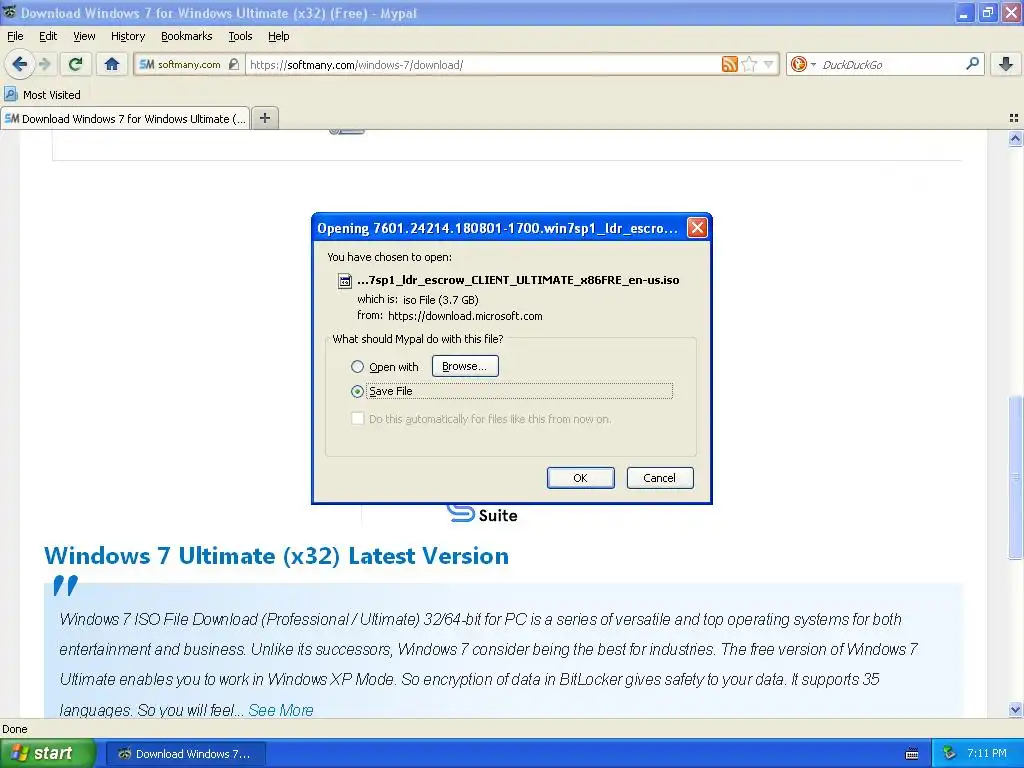This screenshot has height=768, width=1024.
Task: Cancel the file download dialog
Action: click(660, 478)
